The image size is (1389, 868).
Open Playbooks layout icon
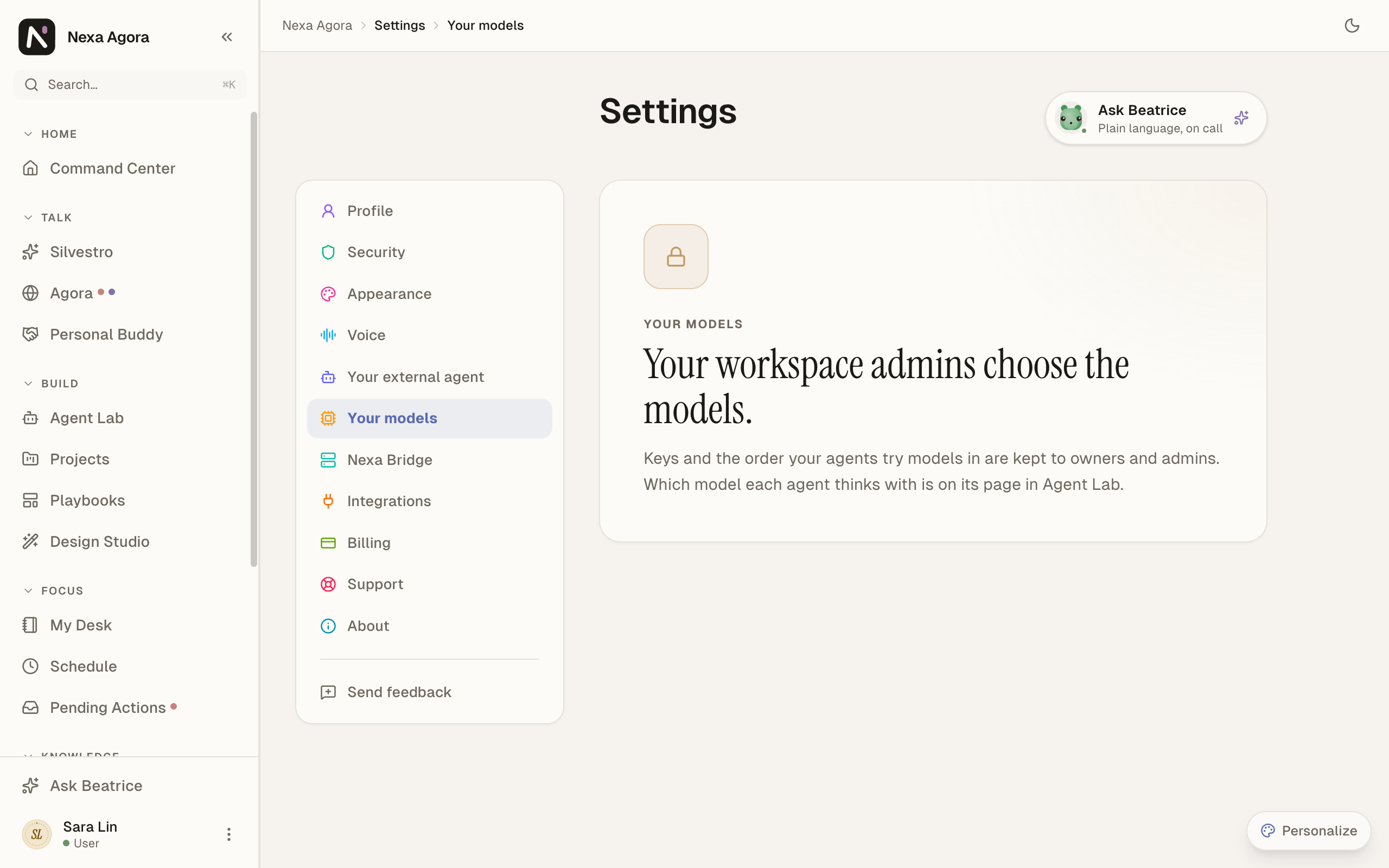(30, 501)
